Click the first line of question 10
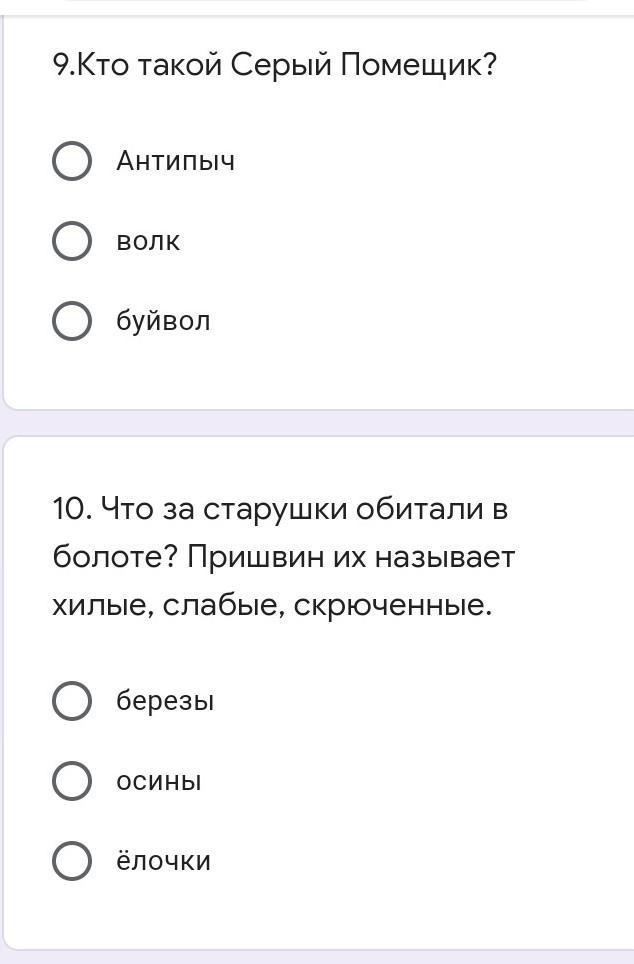This screenshot has height=964, width=634. coord(280,509)
